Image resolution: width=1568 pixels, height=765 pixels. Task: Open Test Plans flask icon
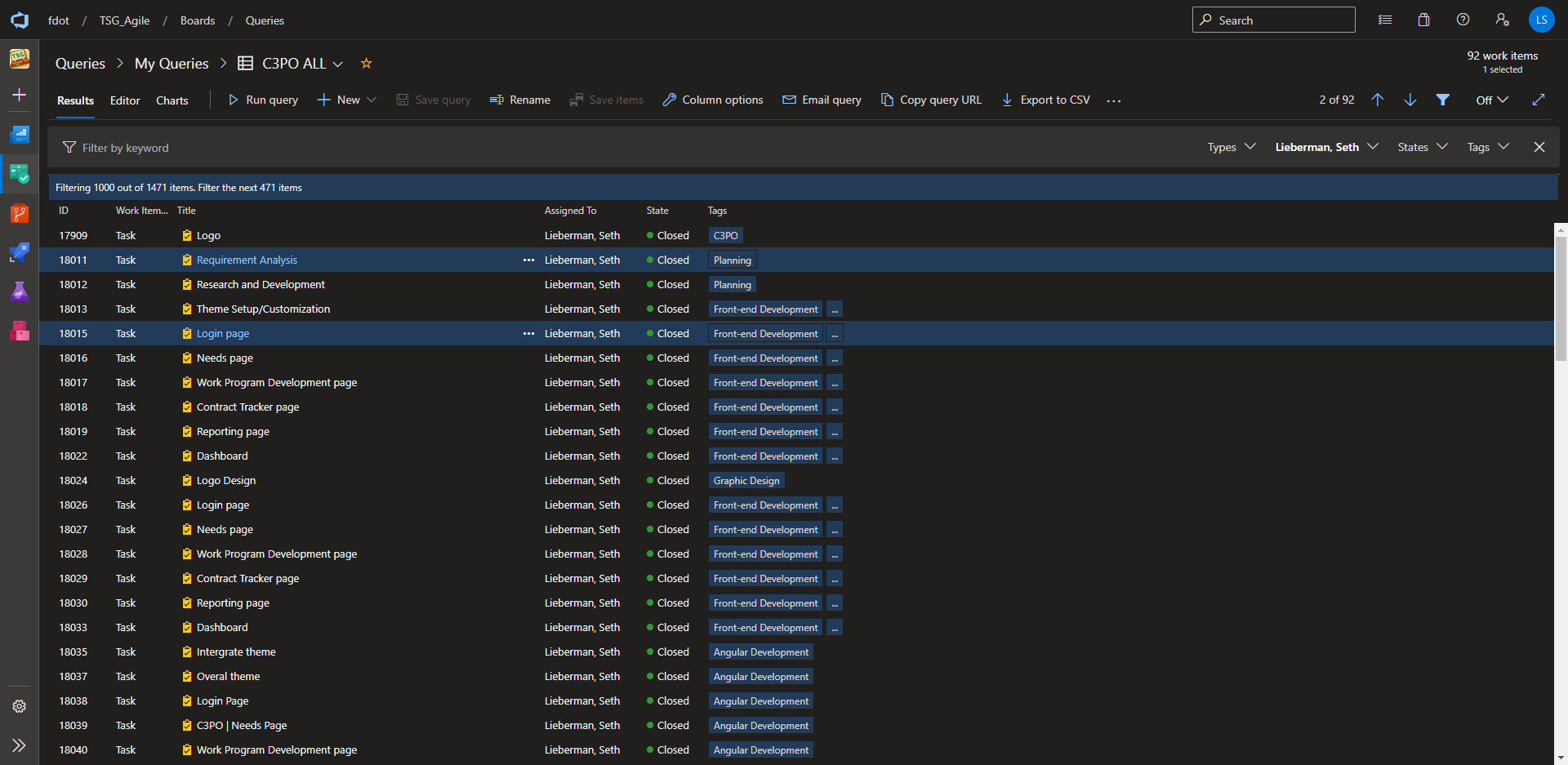tap(19, 291)
